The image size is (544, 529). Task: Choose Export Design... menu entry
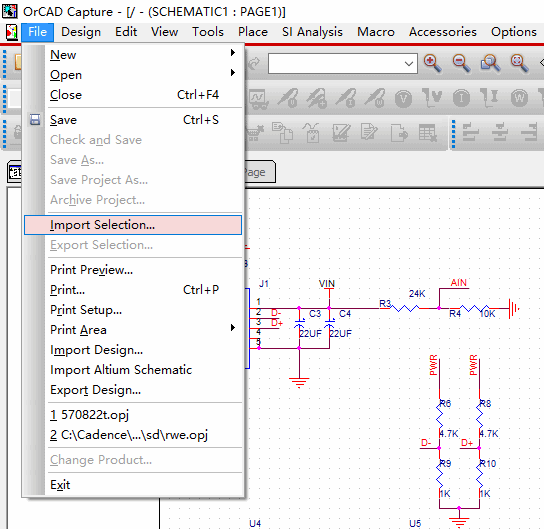[133, 390]
